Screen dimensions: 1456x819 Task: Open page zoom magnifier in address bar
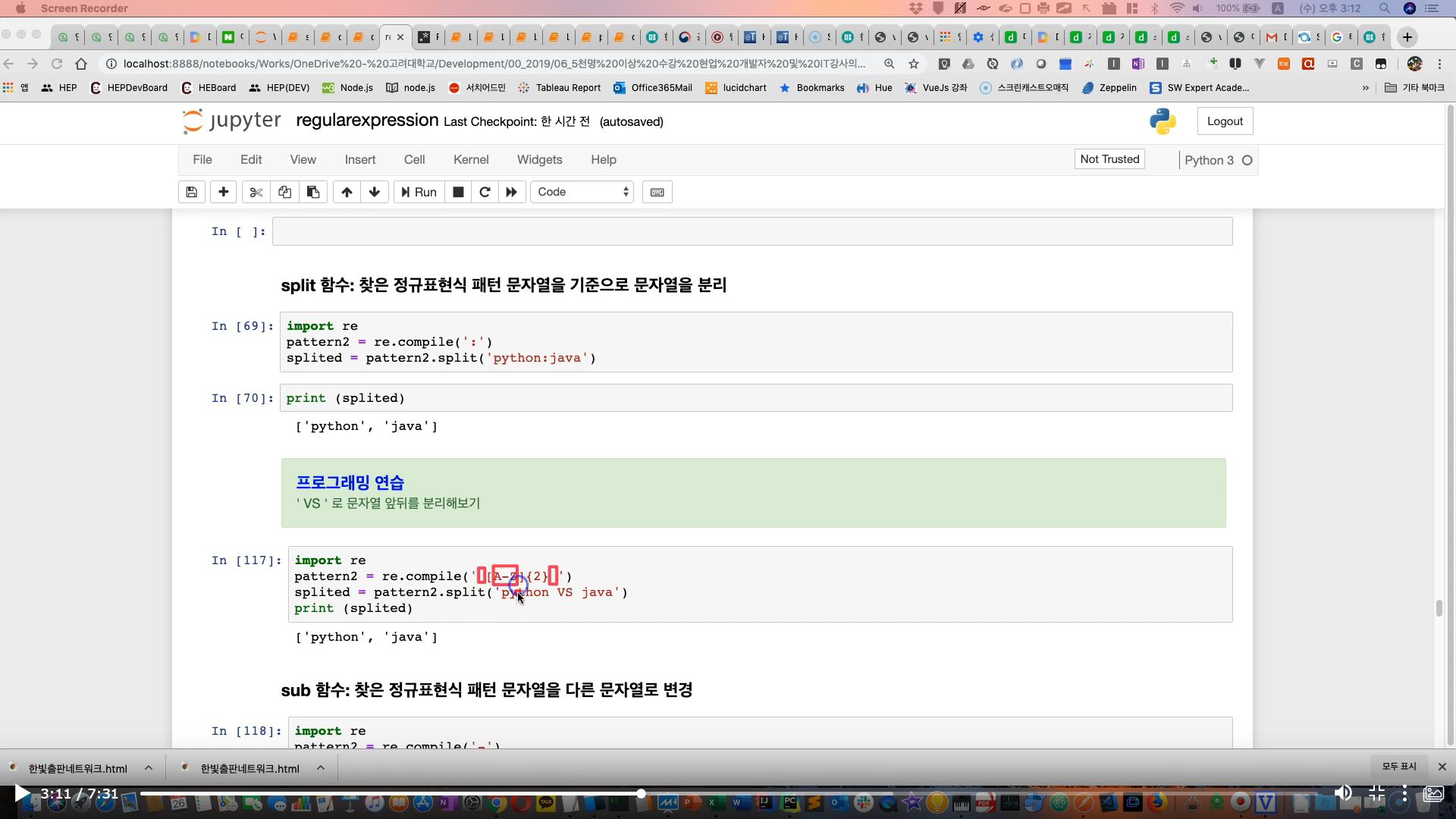(889, 64)
